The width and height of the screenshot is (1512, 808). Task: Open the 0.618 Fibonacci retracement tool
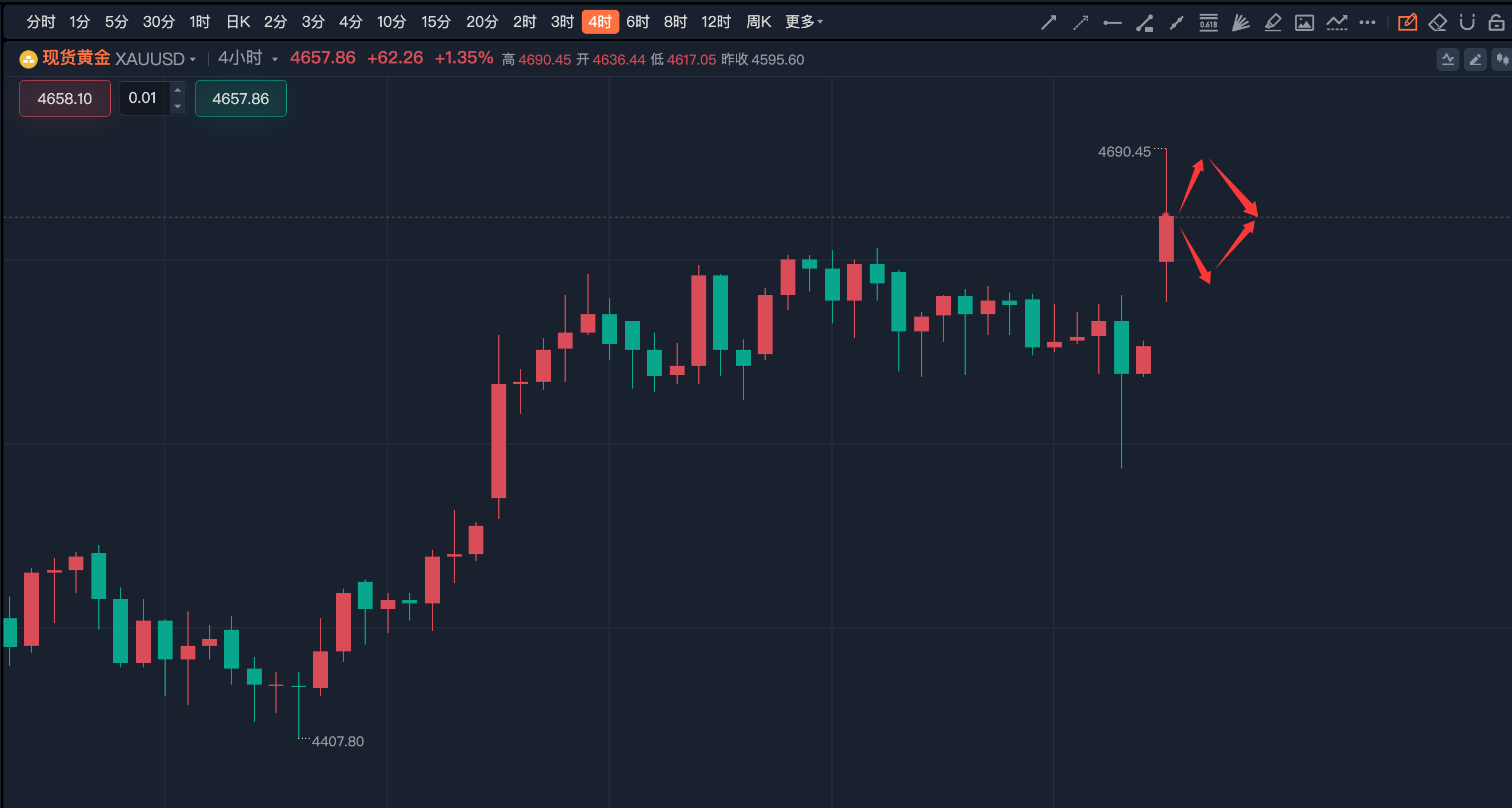click(1208, 23)
